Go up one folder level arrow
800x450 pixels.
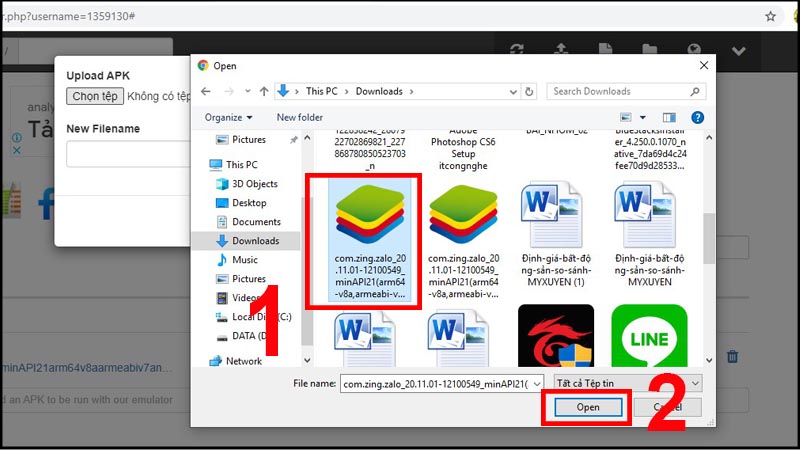point(264,91)
